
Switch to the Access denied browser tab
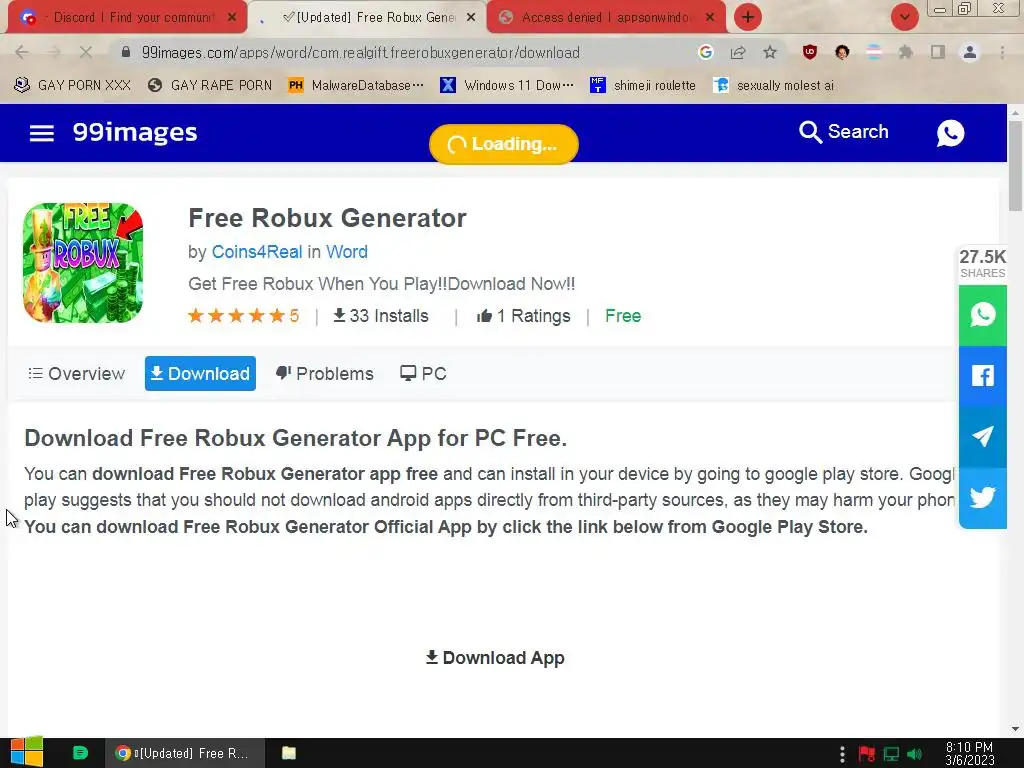[x=606, y=17]
